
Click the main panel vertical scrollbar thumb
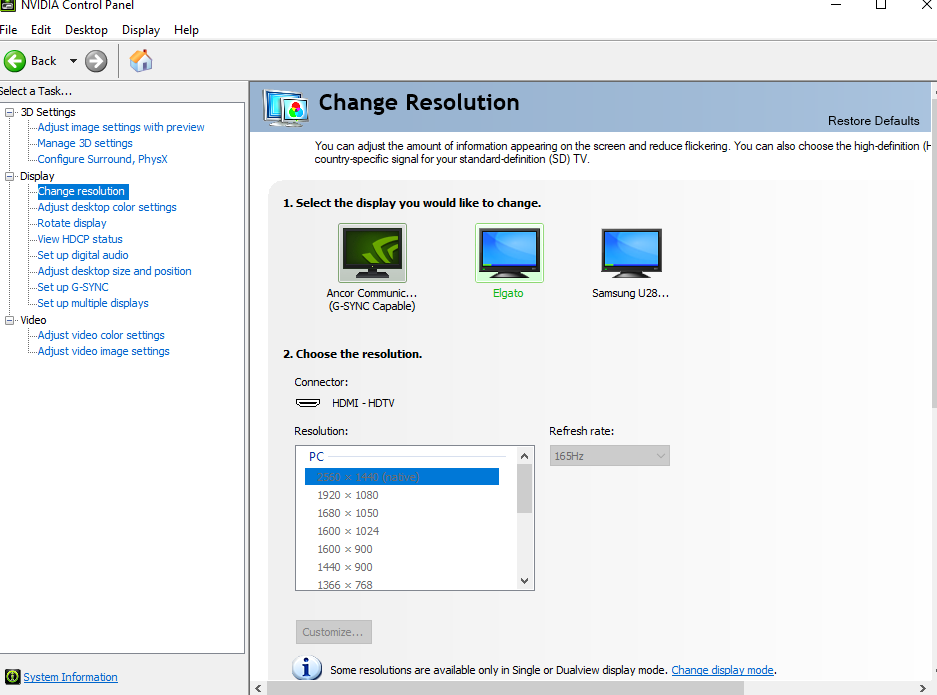coord(934,251)
